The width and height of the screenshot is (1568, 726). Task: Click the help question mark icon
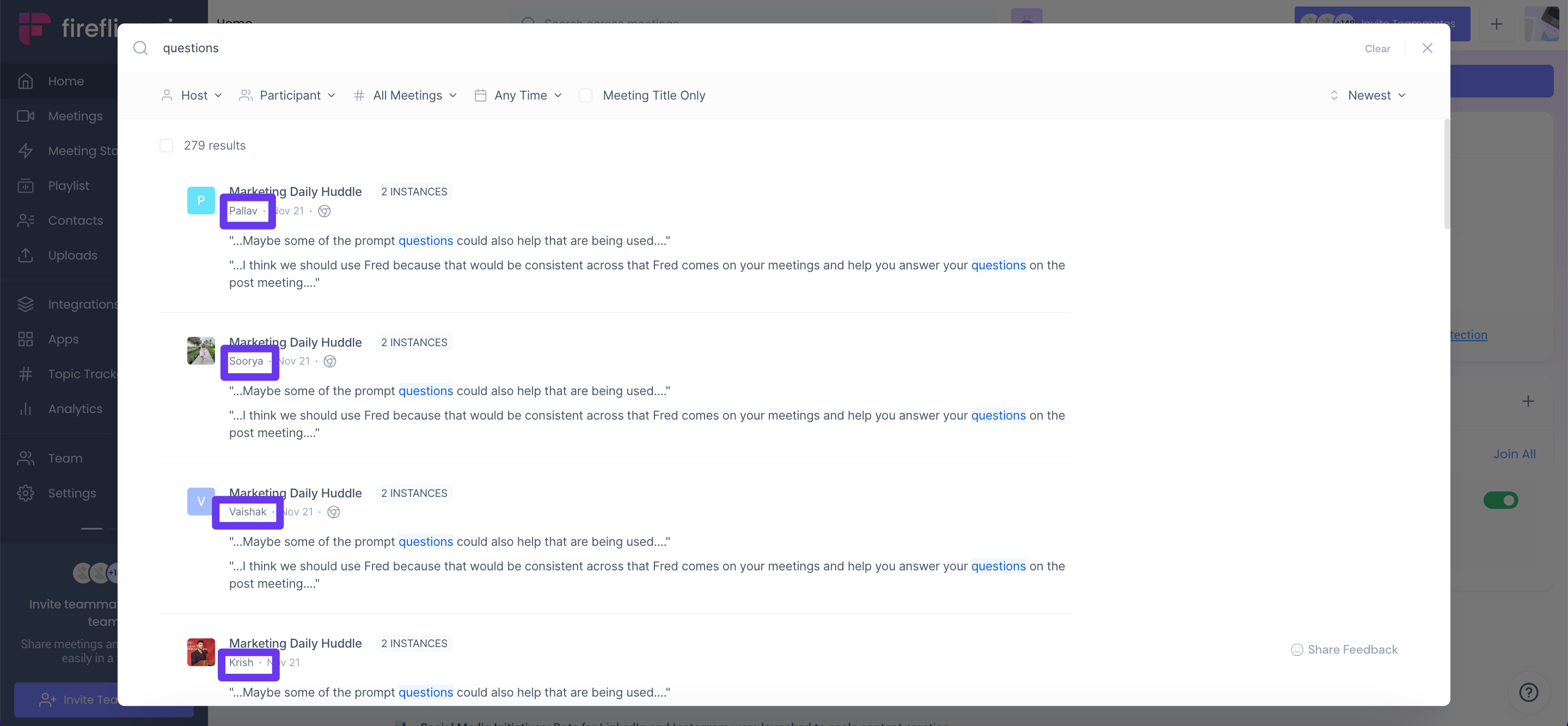click(1529, 692)
